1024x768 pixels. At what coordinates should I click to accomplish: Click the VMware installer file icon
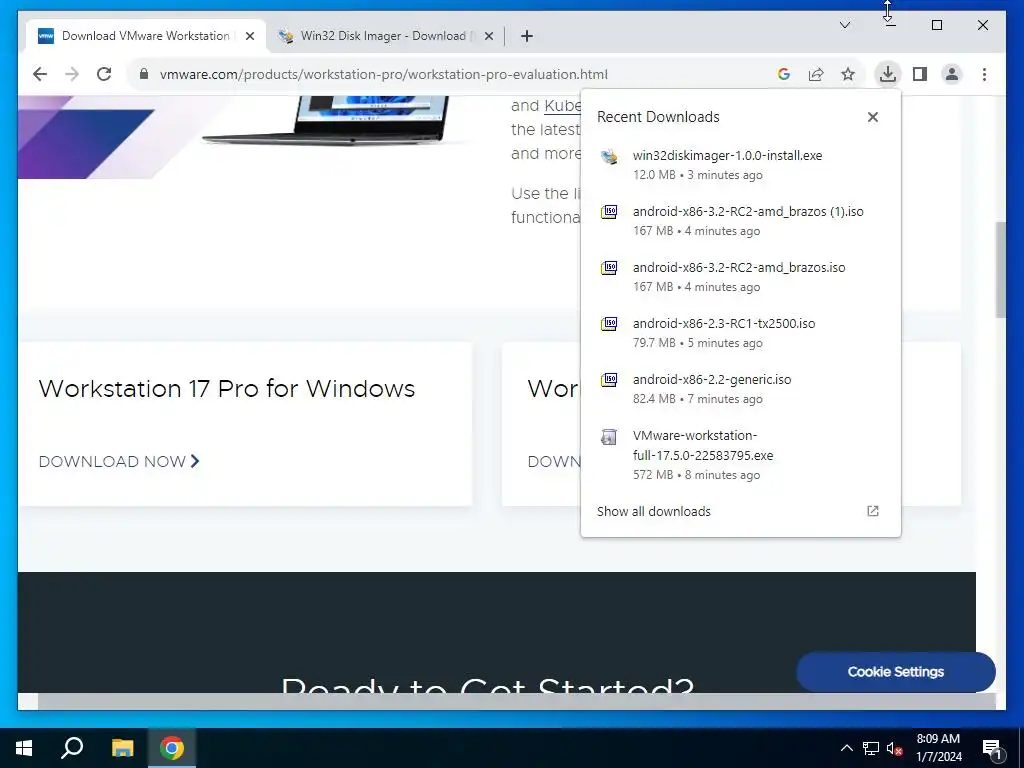609,436
